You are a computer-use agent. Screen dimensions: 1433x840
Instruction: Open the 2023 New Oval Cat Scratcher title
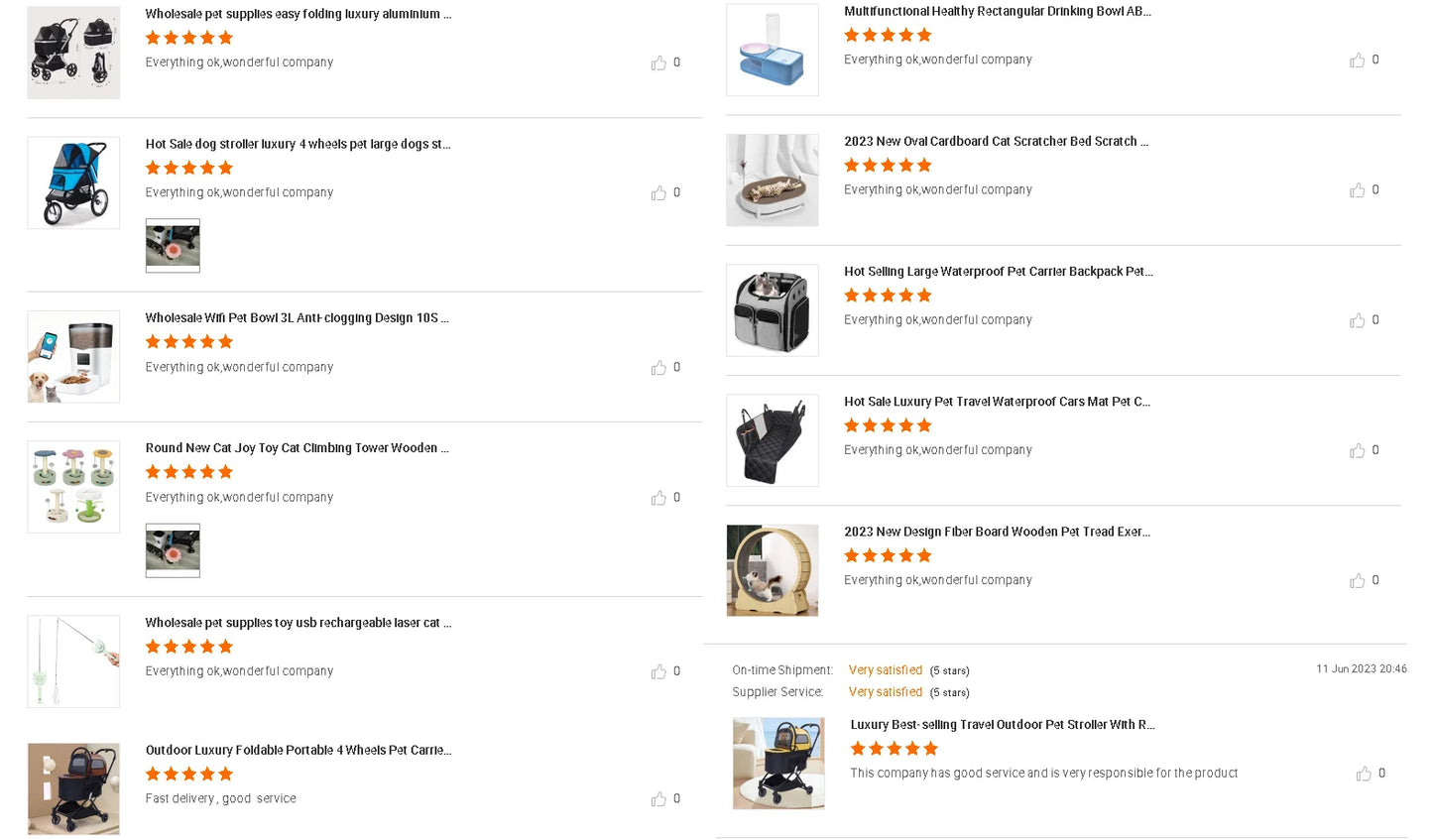pyautogui.click(x=996, y=142)
